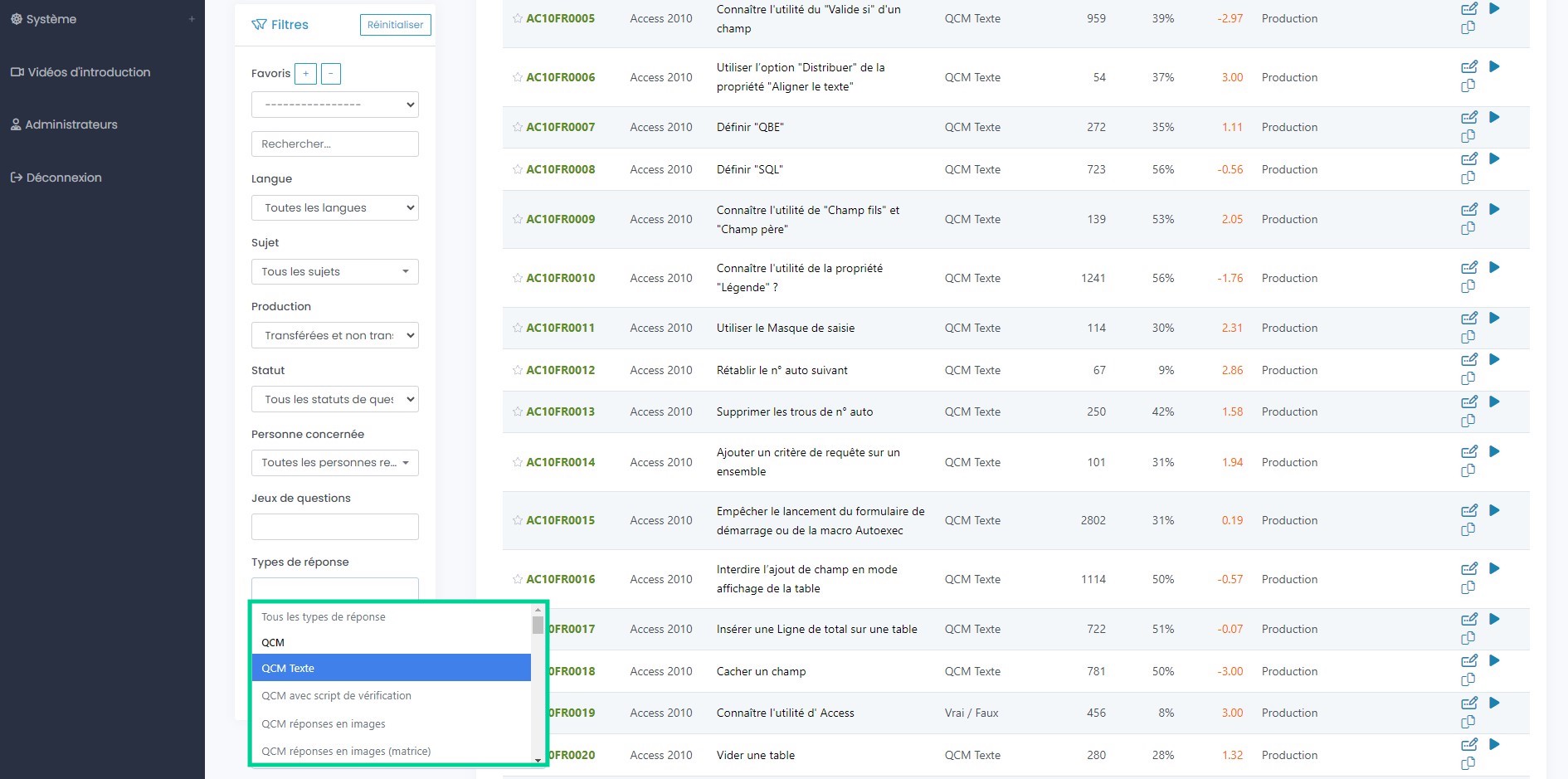Click the Rechercher search field
This screenshot has height=779, width=1568.
334,144
